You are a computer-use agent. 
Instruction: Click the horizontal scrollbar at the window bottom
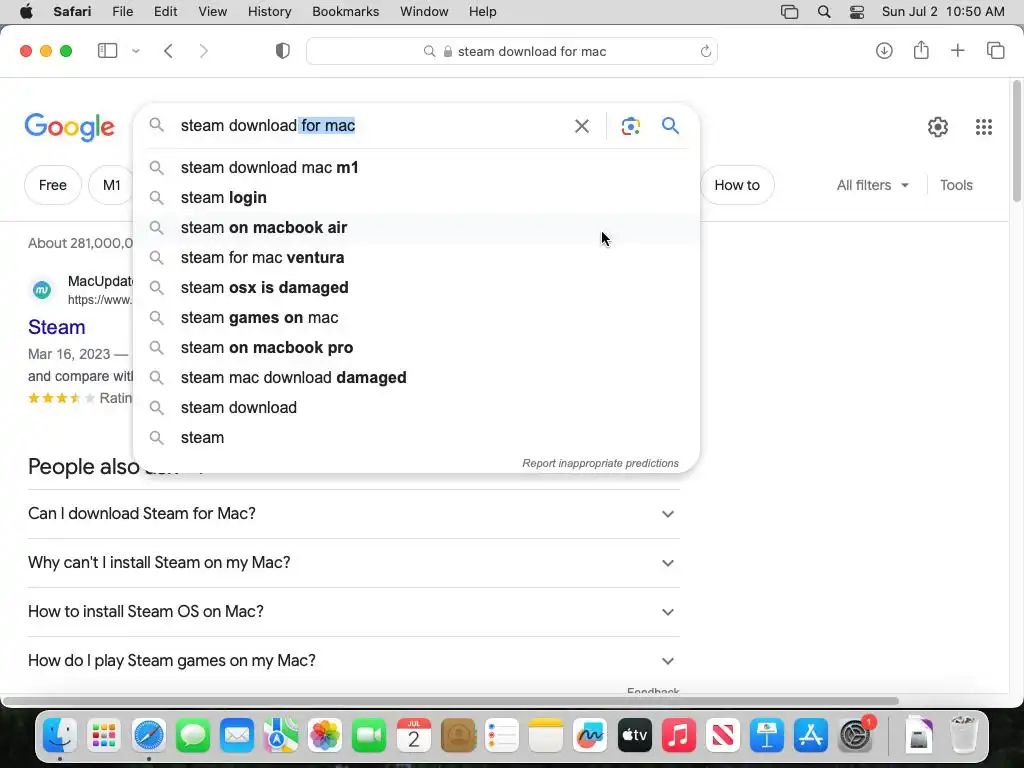[x=451, y=701]
